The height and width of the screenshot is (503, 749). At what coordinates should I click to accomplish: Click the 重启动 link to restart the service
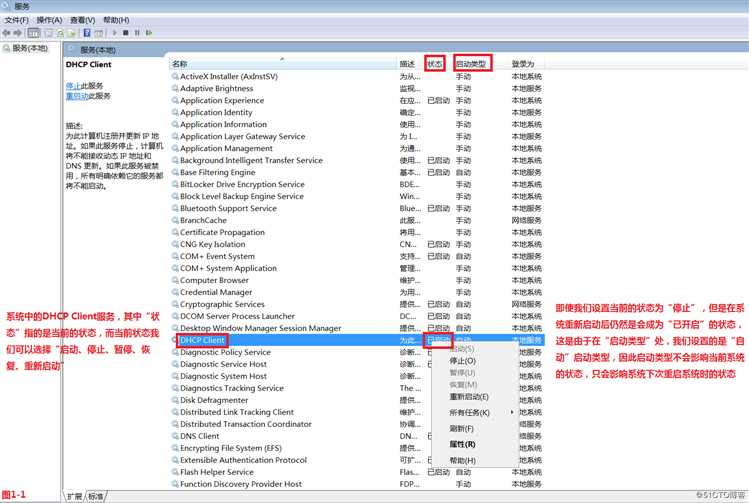[x=77, y=96]
